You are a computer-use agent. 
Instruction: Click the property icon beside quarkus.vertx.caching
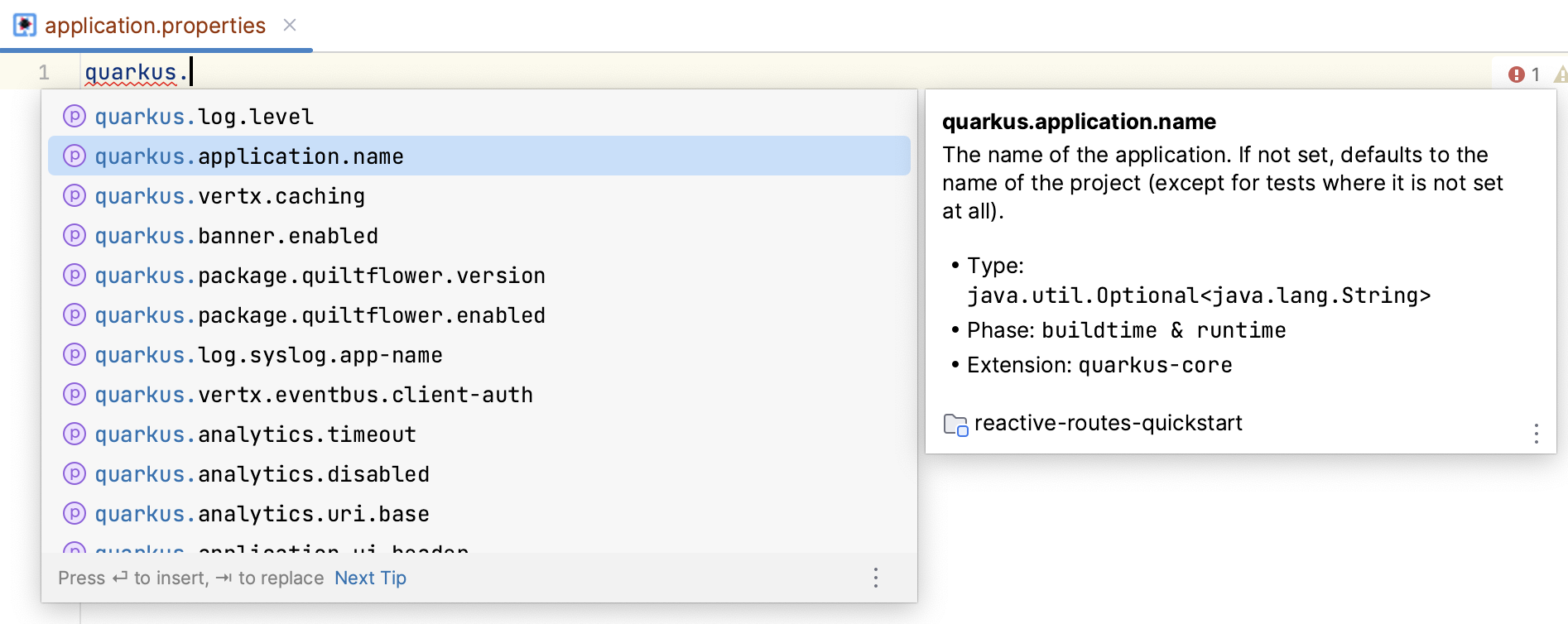75,195
